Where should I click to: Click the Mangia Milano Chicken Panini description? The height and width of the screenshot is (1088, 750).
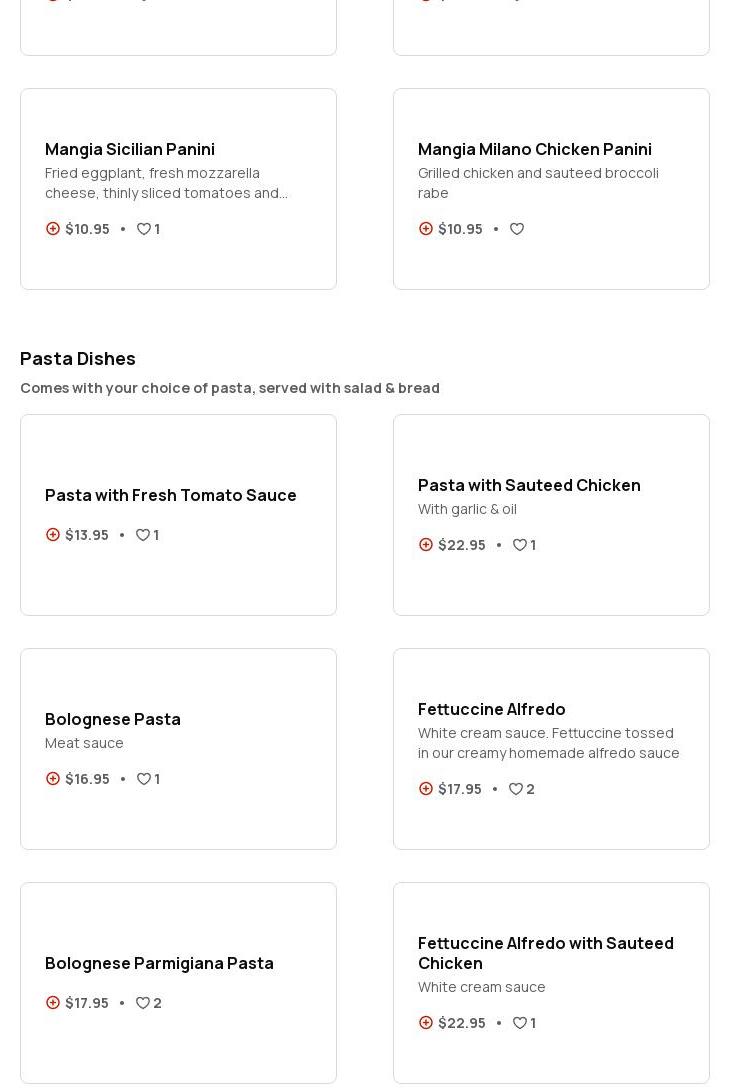coord(538,183)
